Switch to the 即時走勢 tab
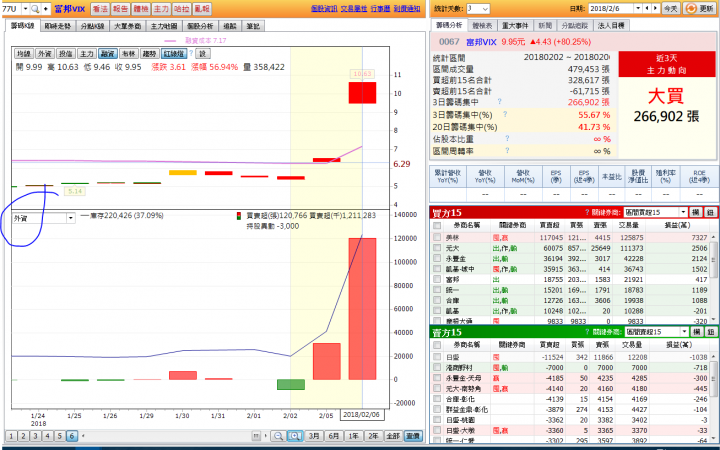The width and height of the screenshot is (720, 450). pyautogui.click(x=57, y=26)
